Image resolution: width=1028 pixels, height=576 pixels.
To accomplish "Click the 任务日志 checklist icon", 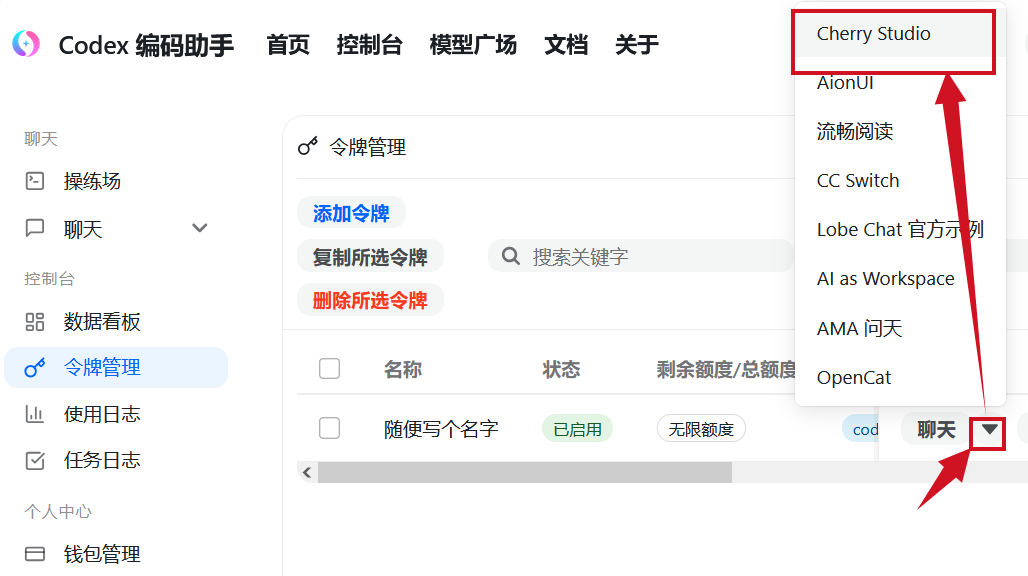I will pyautogui.click(x=36, y=459).
